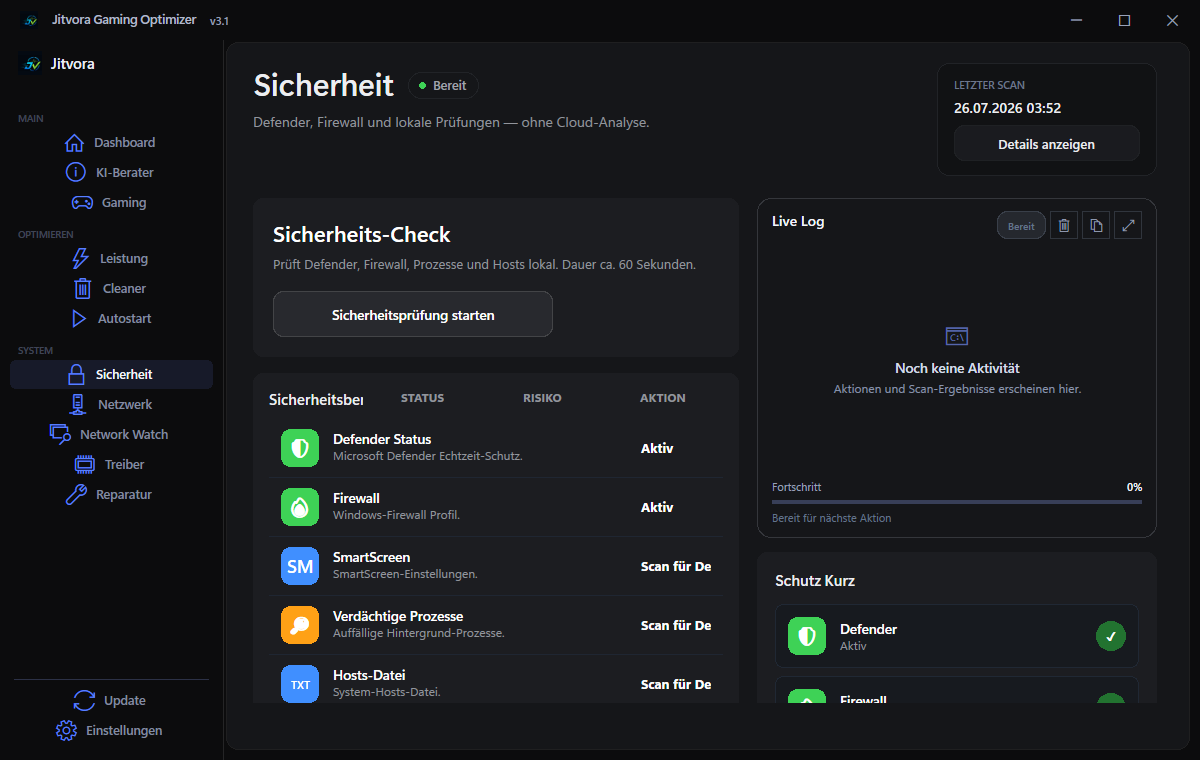
Task: Click the Sicherheit lock icon
Action: pyautogui.click(x=76, y=374)
